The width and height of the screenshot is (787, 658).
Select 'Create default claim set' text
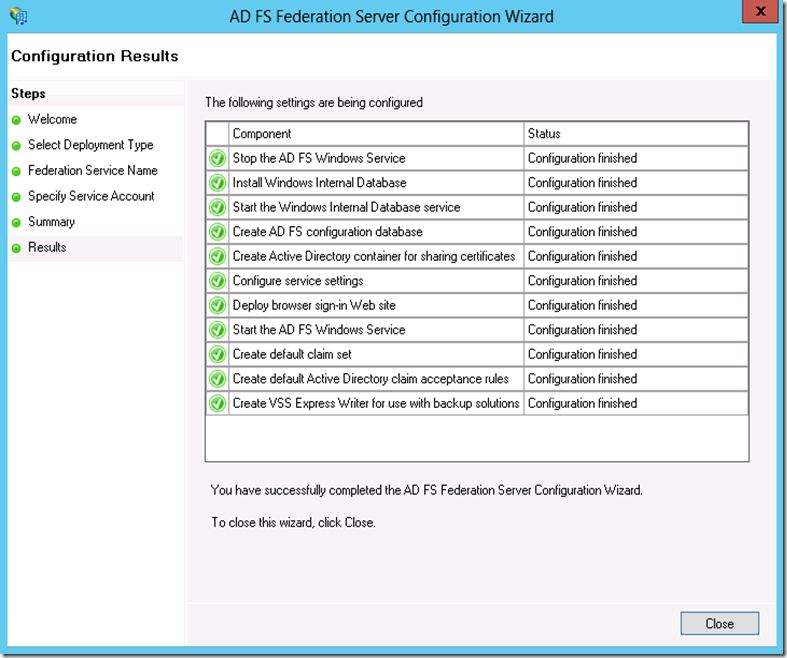coord(292,354)
